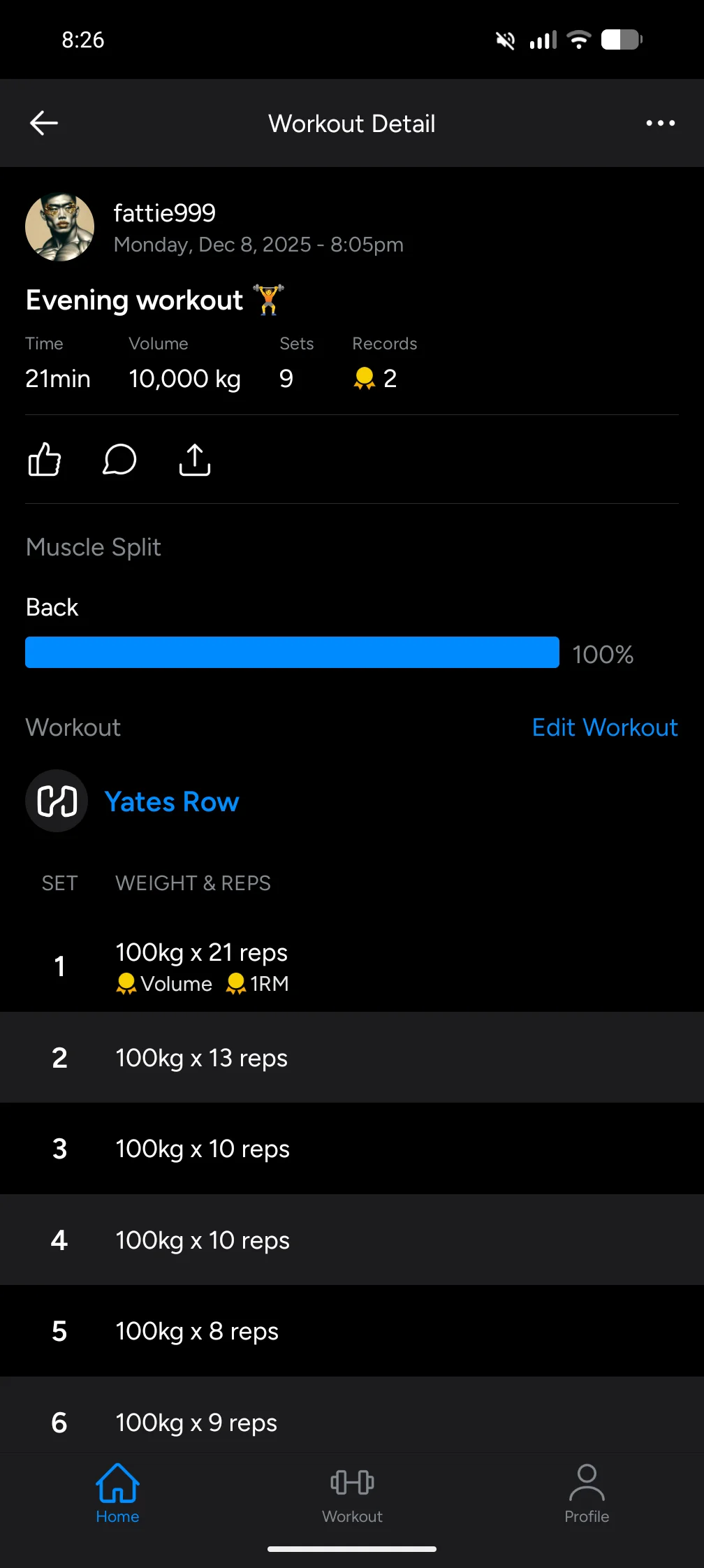Open comments via speech bubble icon
704x1568 pixels.
[119, 460]
